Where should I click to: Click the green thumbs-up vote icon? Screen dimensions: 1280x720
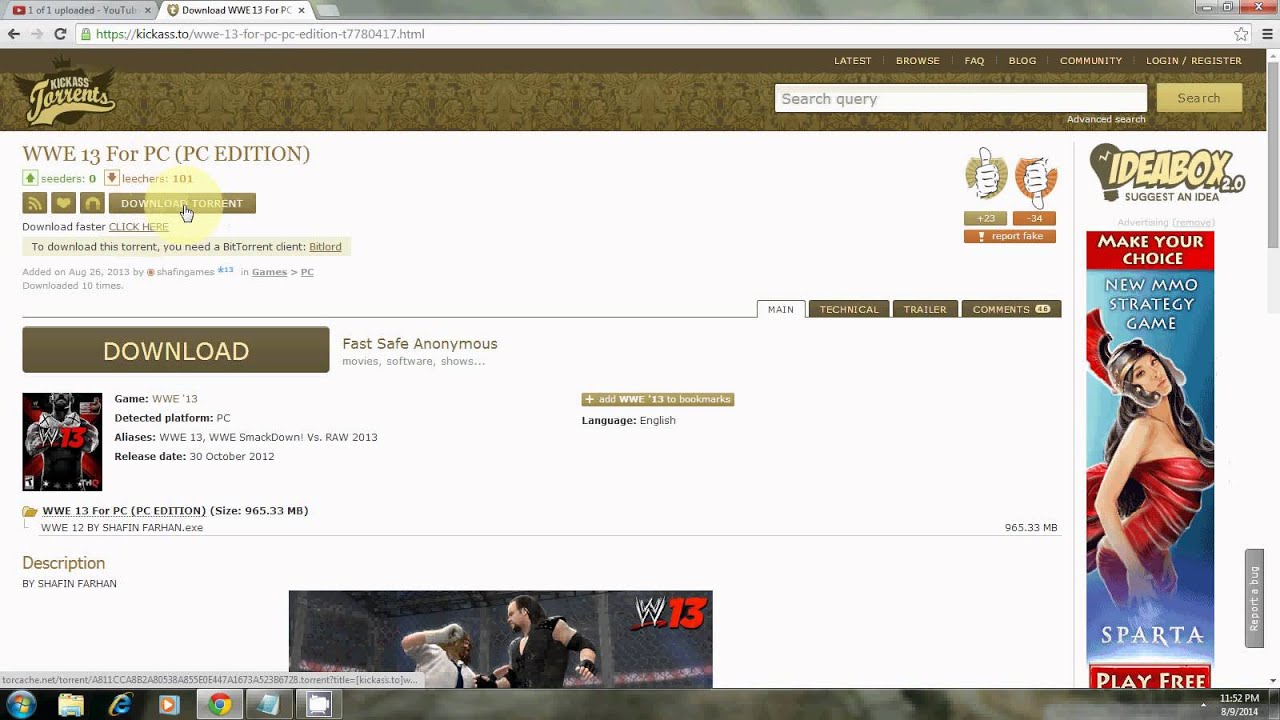[986, 177]
